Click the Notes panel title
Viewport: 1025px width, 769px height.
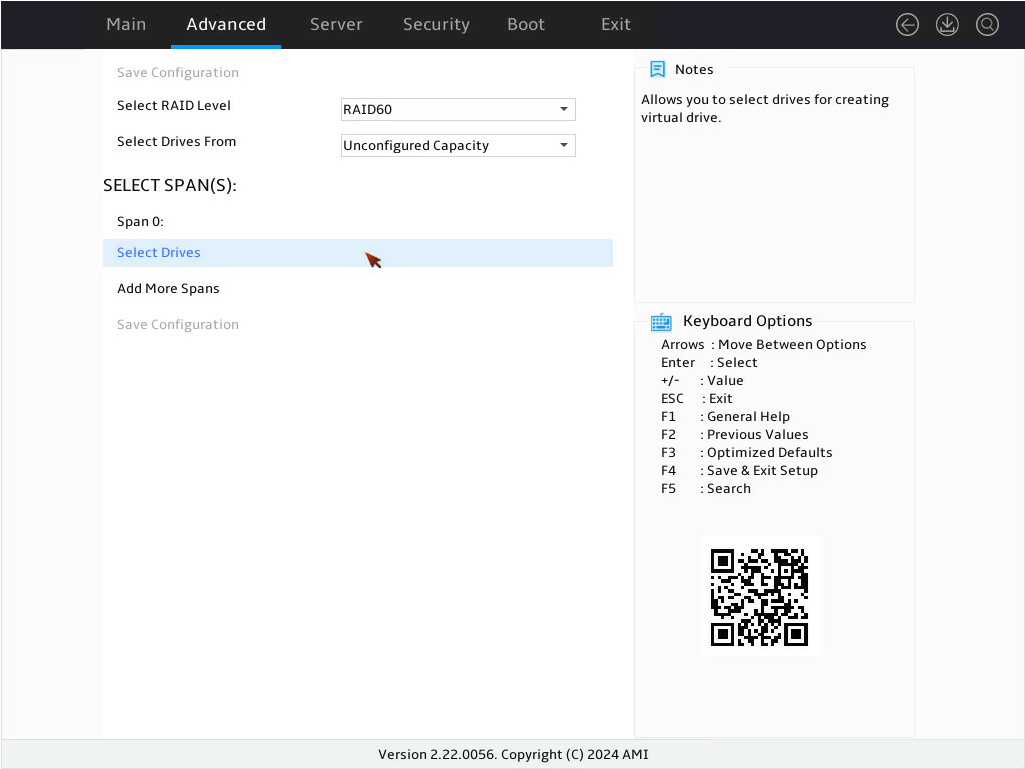(x=694, y=69)
